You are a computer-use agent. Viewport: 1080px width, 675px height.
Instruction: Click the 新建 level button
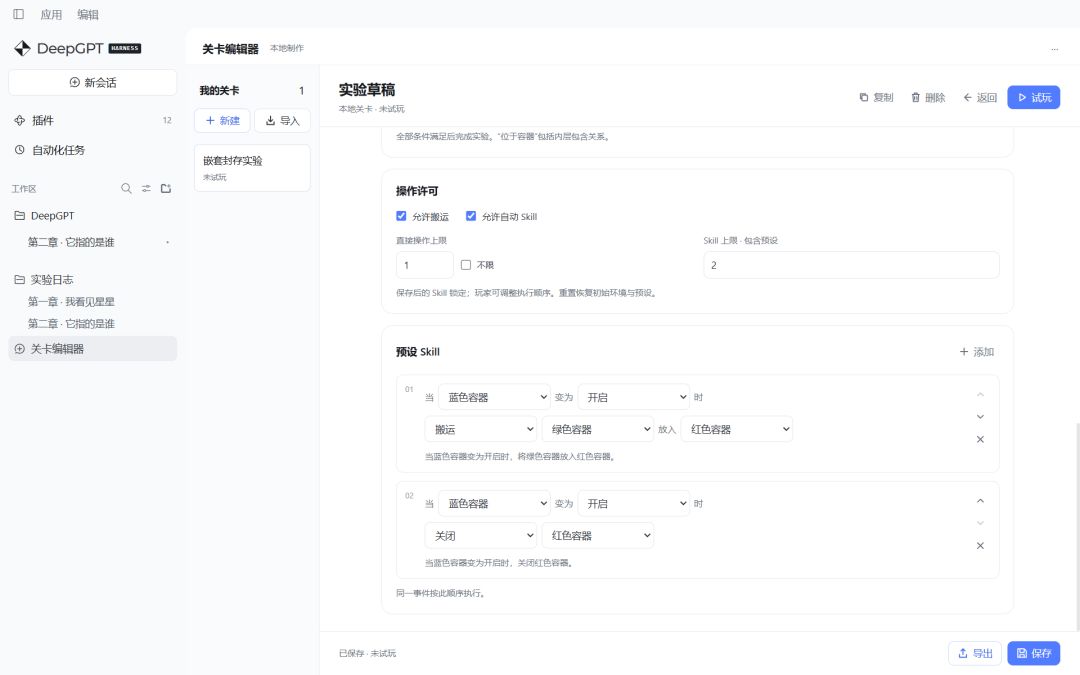click(x=222, y=121)
